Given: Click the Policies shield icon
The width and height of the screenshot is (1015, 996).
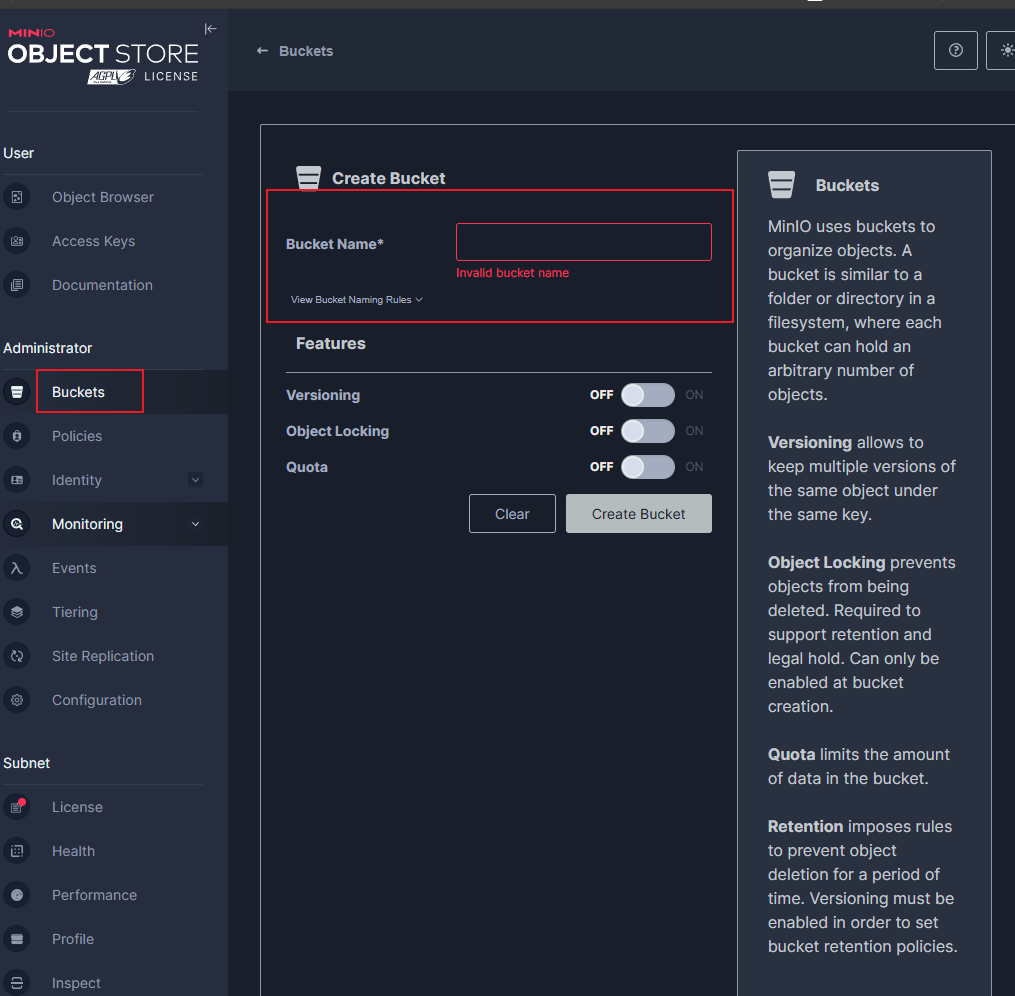Looking at the screenshot, I should [x=17, y=436].
